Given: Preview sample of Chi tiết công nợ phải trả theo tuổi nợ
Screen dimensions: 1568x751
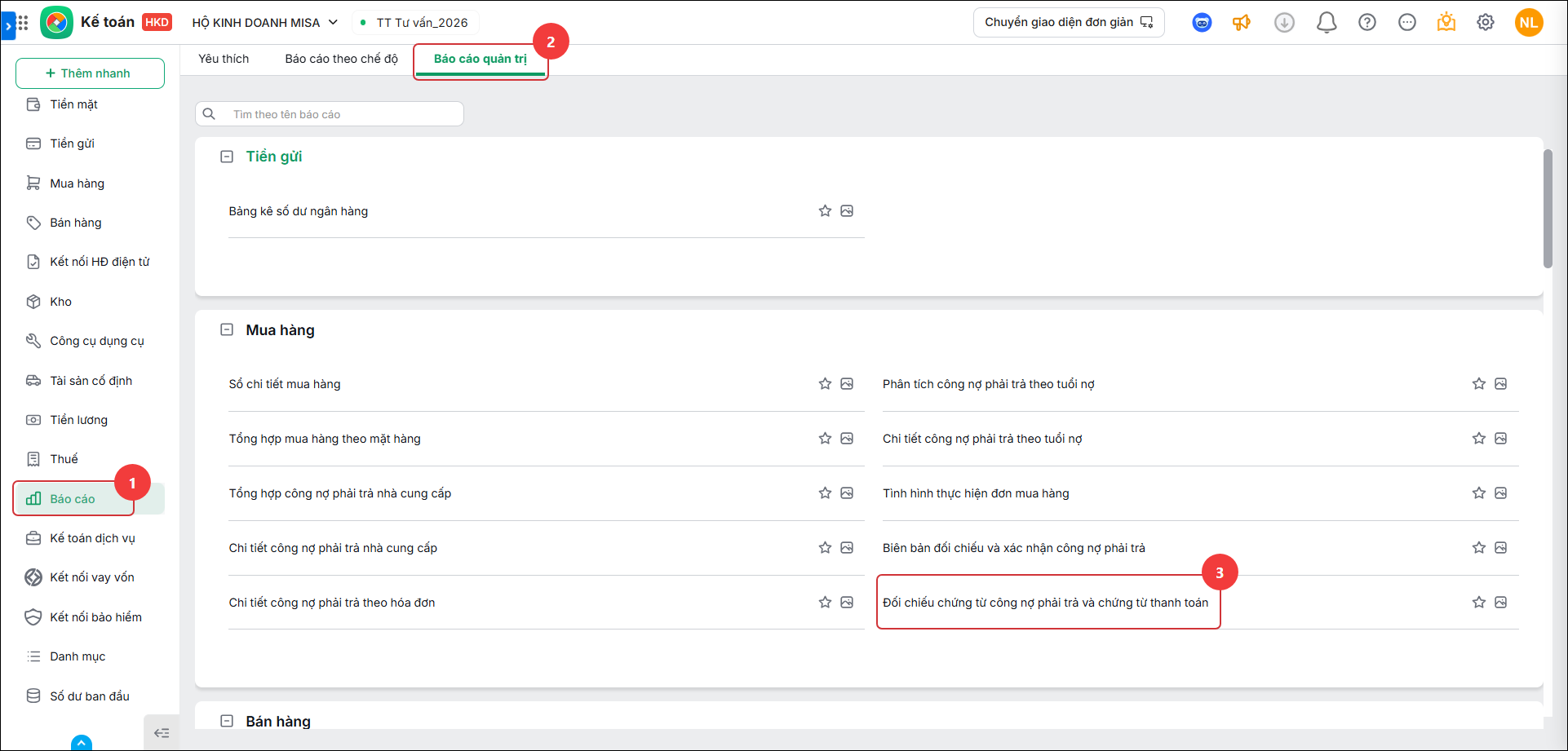Looking at the screenshot, I should 1501,439.
